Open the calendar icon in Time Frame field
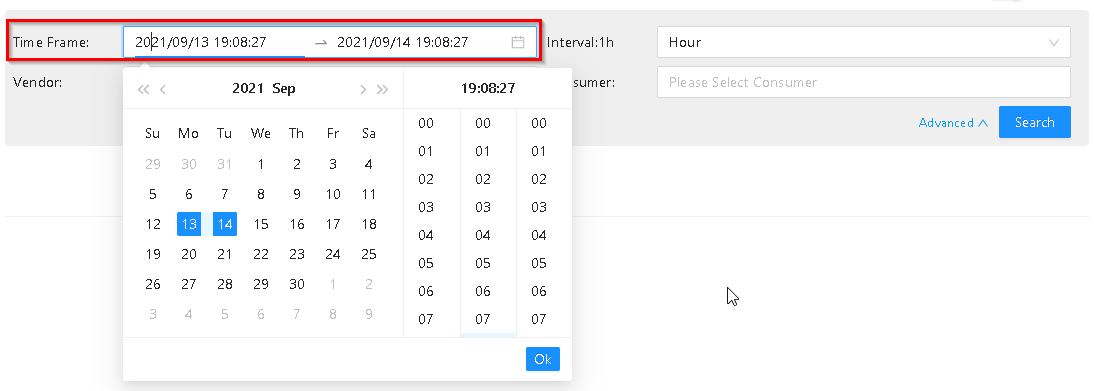Viewport: 1094px width, 391px height. [x=518, y=42]
